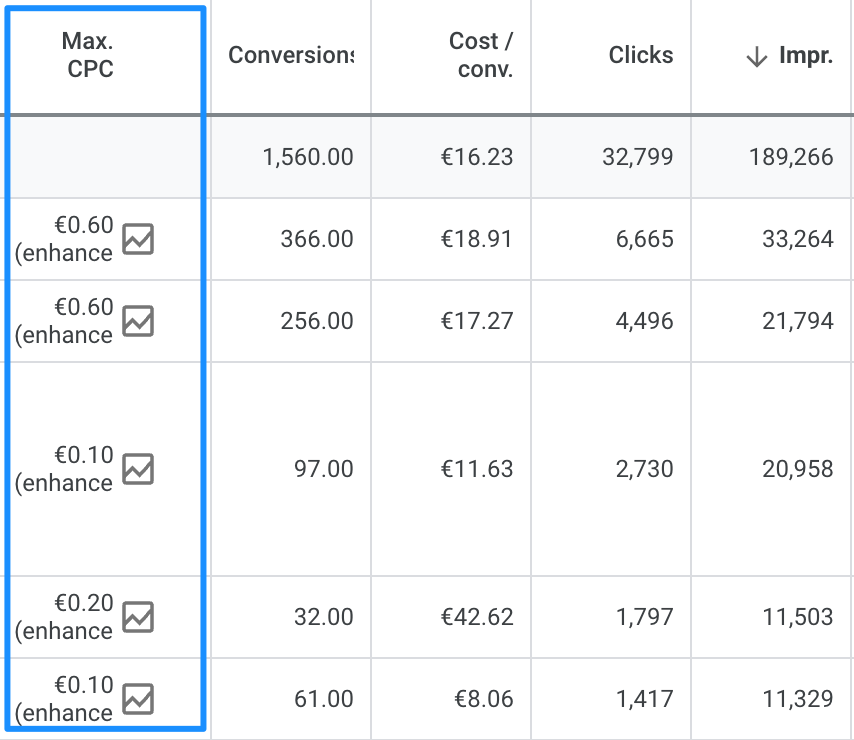Click the descending sort arrow beside Impr.

pos(757,56)
